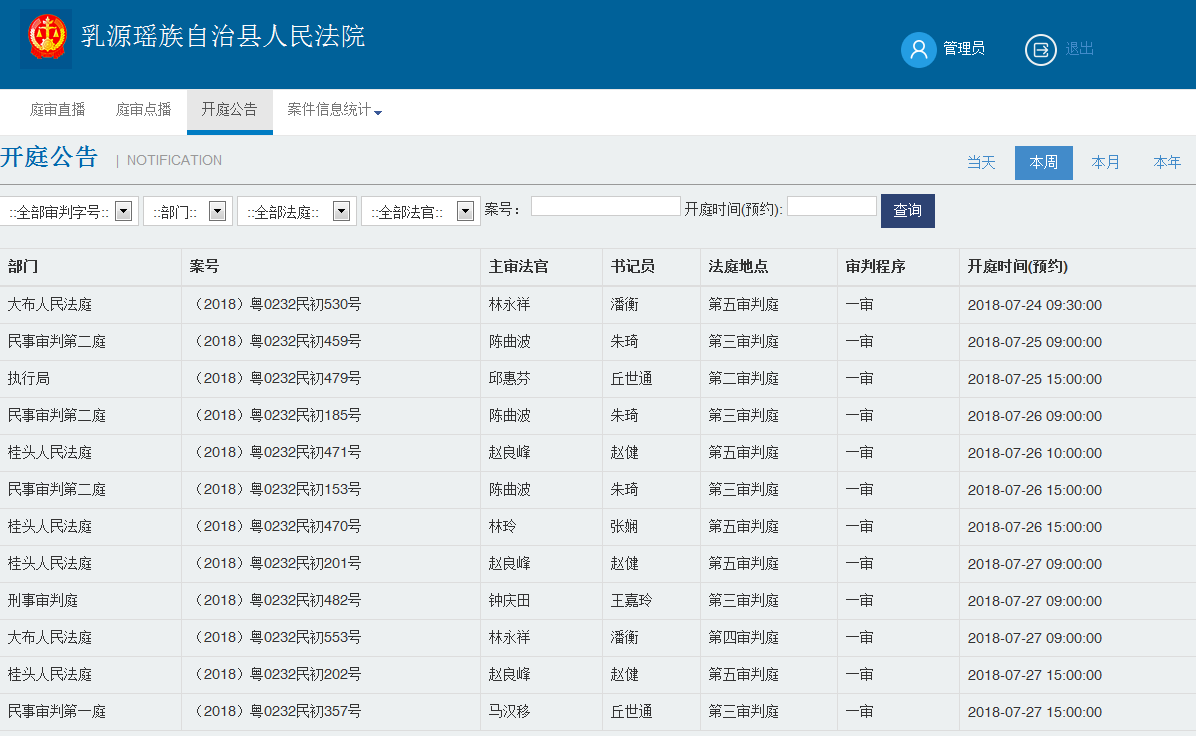Show notices for 本年
The width and height of the screenshot is (1196, 736).
point(1167,162)
